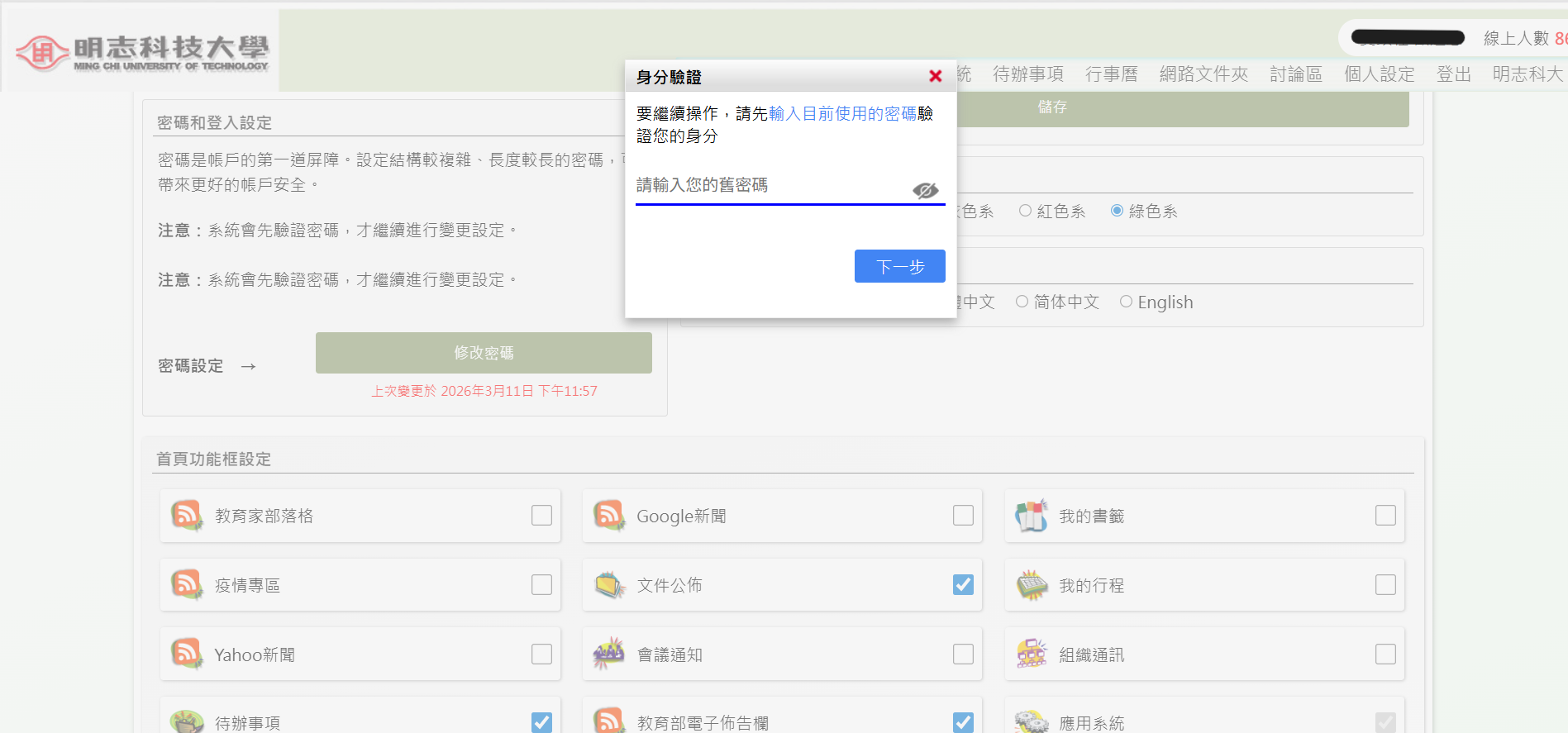The image size is (1568, 733).
Task: Uncheck the 文件公佈 checkbox
Action: (963, 584)
